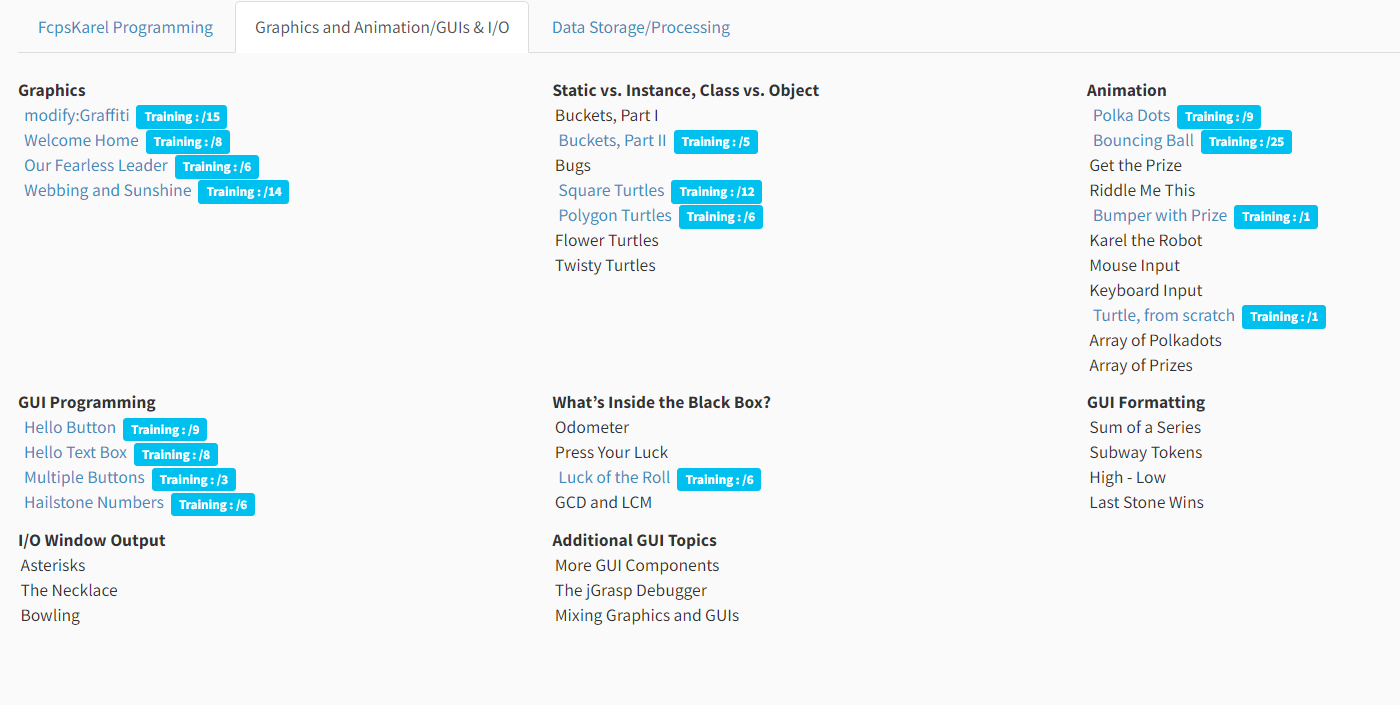Screen dimensions: 1400x705
Task: Open the Hailstone Numbers link
Action: [94, 502]
